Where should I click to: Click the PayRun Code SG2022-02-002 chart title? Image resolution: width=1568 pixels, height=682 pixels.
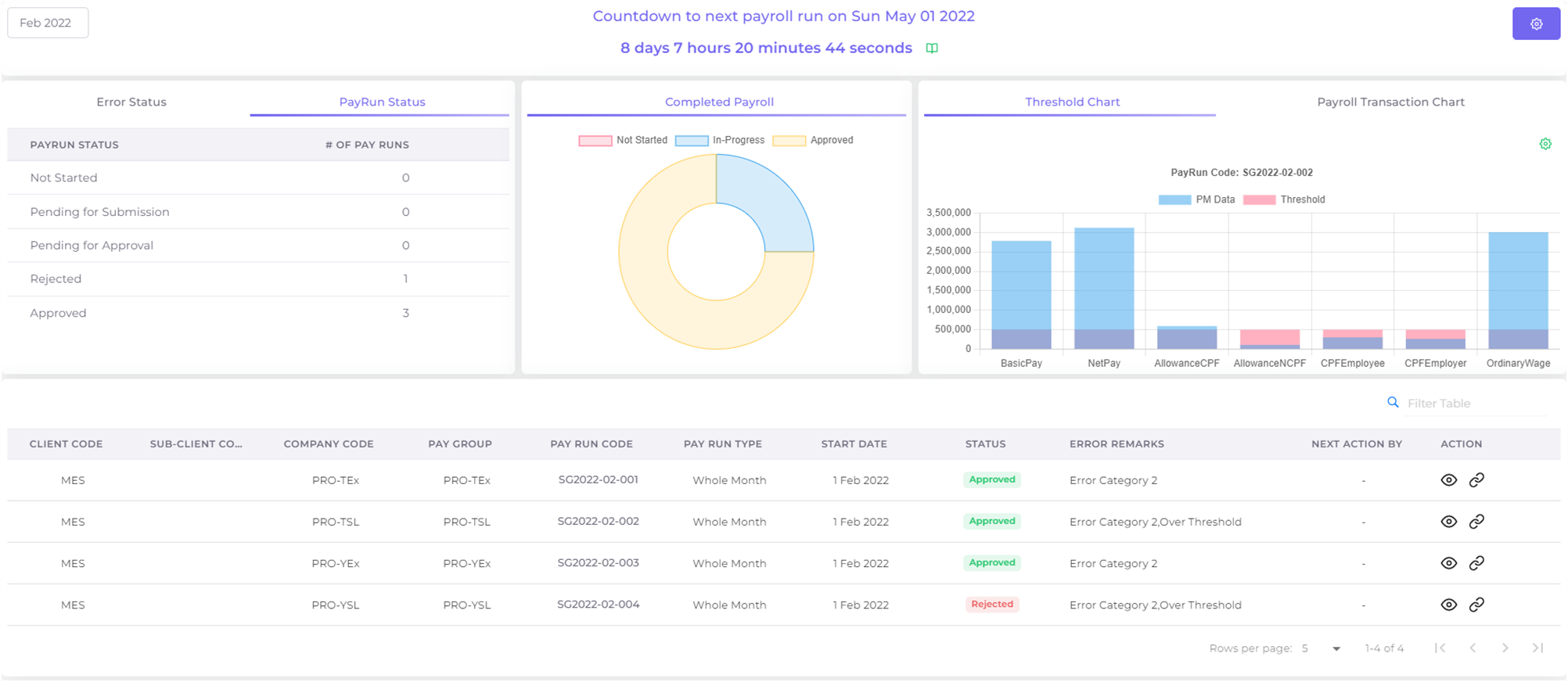click(x=1241, y=172)
